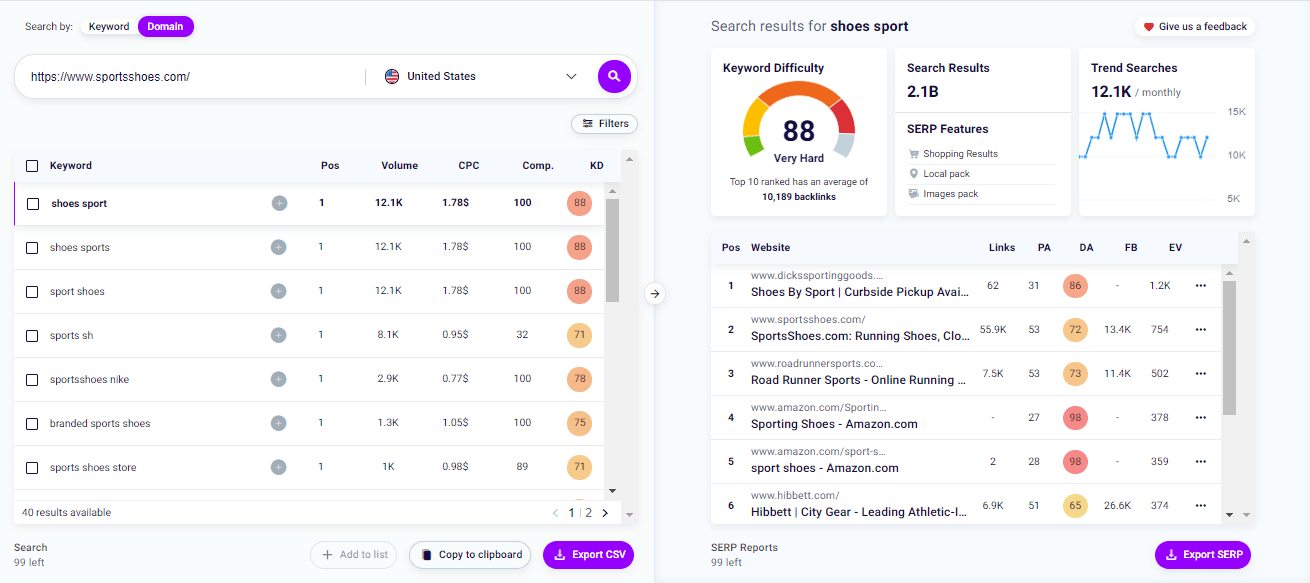
Task: Click inside the domain URL input field
Action: (180, 76)
